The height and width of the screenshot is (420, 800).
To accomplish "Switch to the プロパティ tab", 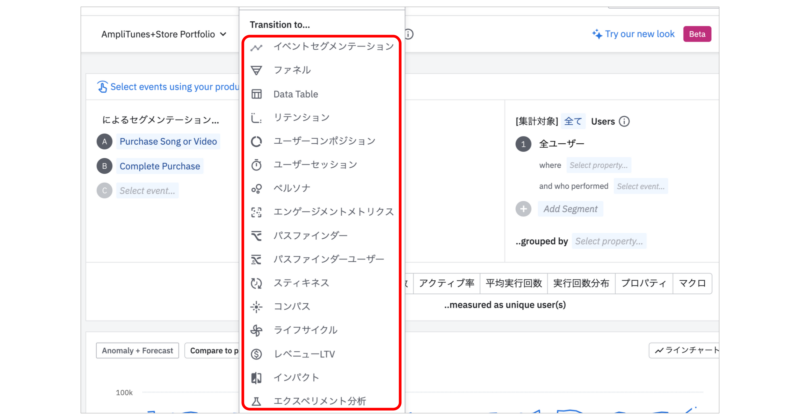I will (643, 283).
